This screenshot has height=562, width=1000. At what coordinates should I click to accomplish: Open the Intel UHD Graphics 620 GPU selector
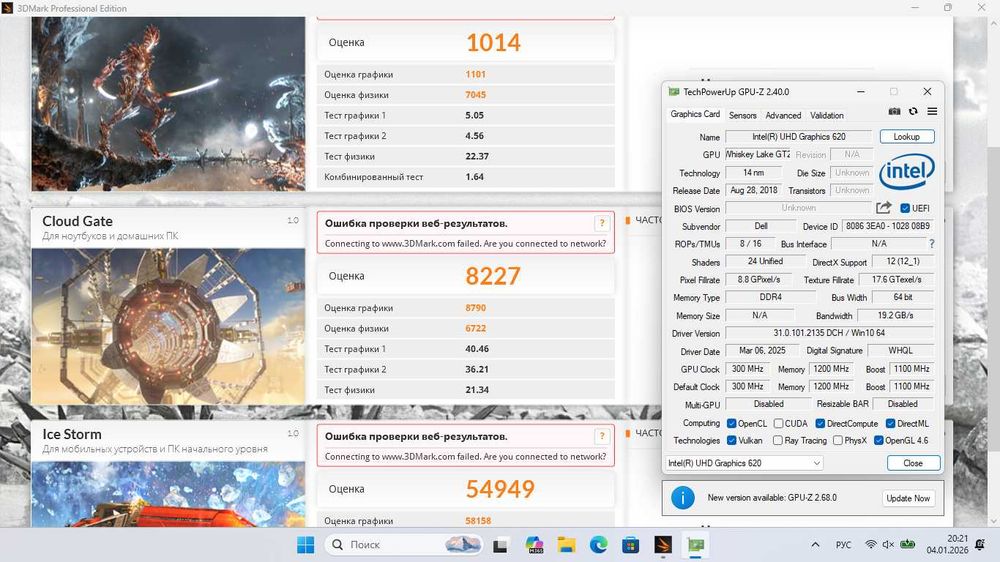click(744, 463)
